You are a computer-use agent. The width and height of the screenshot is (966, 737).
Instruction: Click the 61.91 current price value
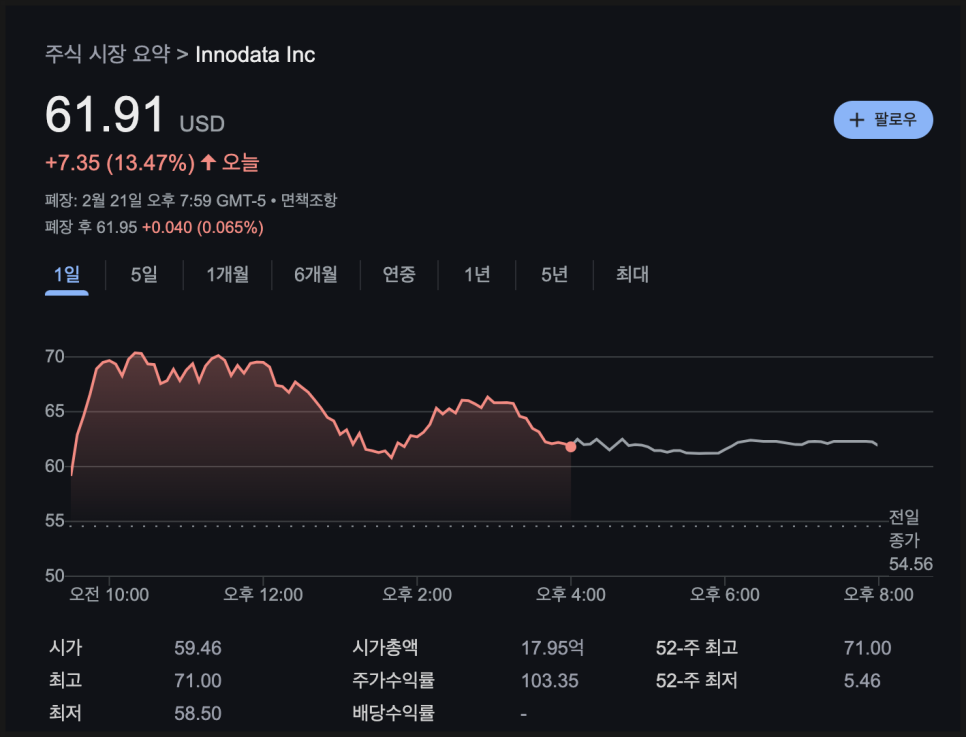(x=104, y=115)
